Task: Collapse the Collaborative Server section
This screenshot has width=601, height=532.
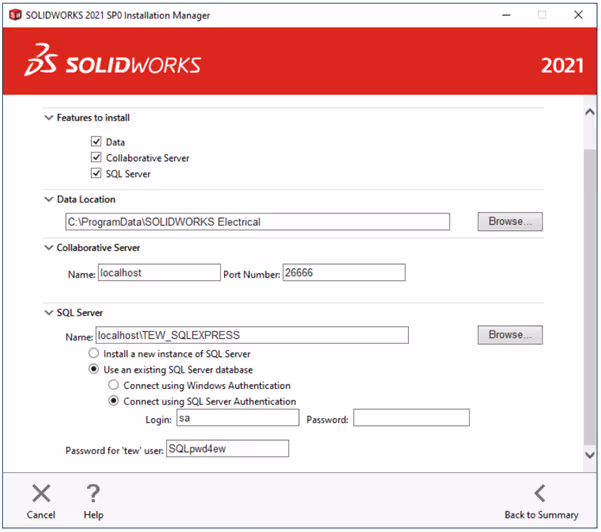Action: tap(49, 248)
